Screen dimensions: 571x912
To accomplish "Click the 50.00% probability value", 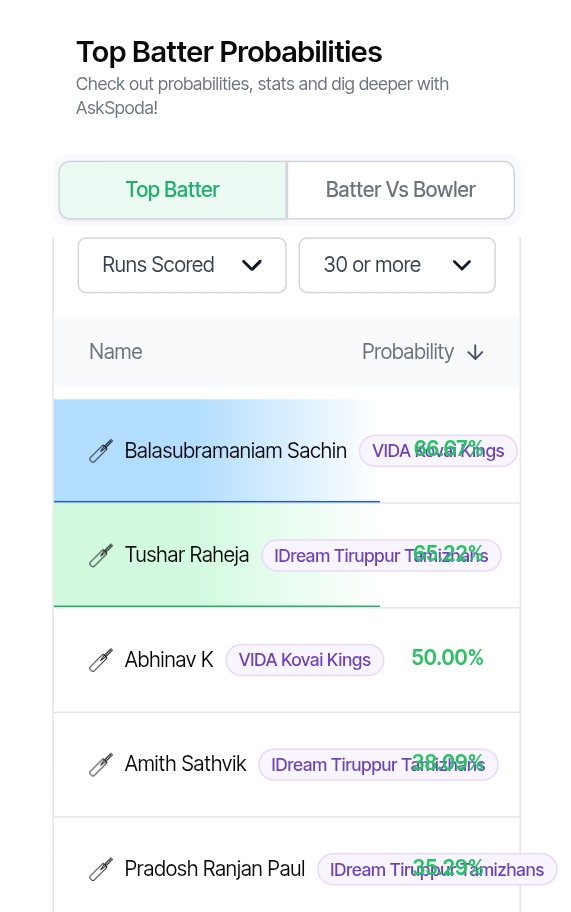I will tap(447, 658).
